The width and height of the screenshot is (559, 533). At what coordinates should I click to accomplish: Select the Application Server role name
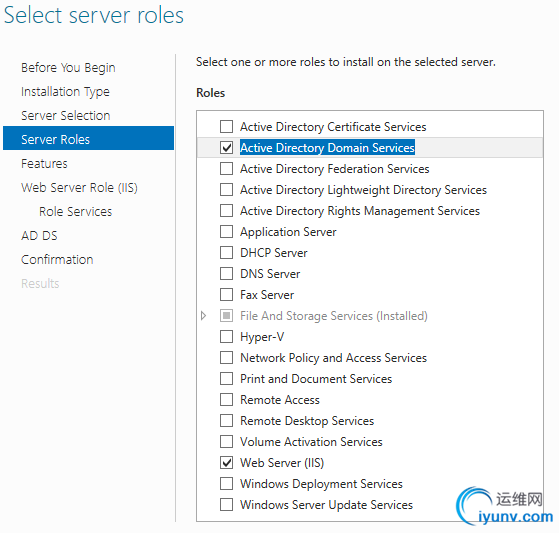[x=288, y=232]
